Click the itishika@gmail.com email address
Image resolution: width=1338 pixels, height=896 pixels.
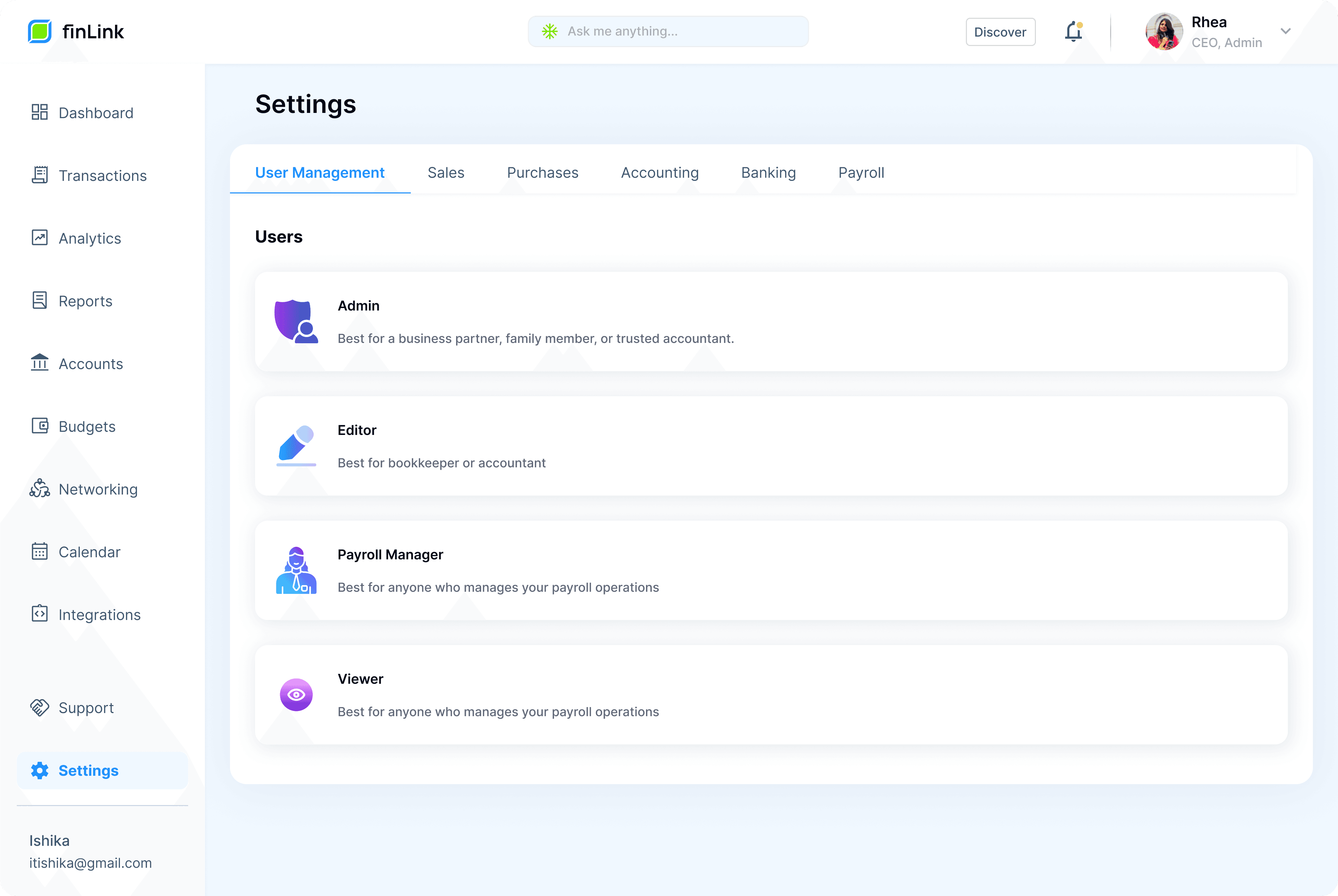coord(91,863)
